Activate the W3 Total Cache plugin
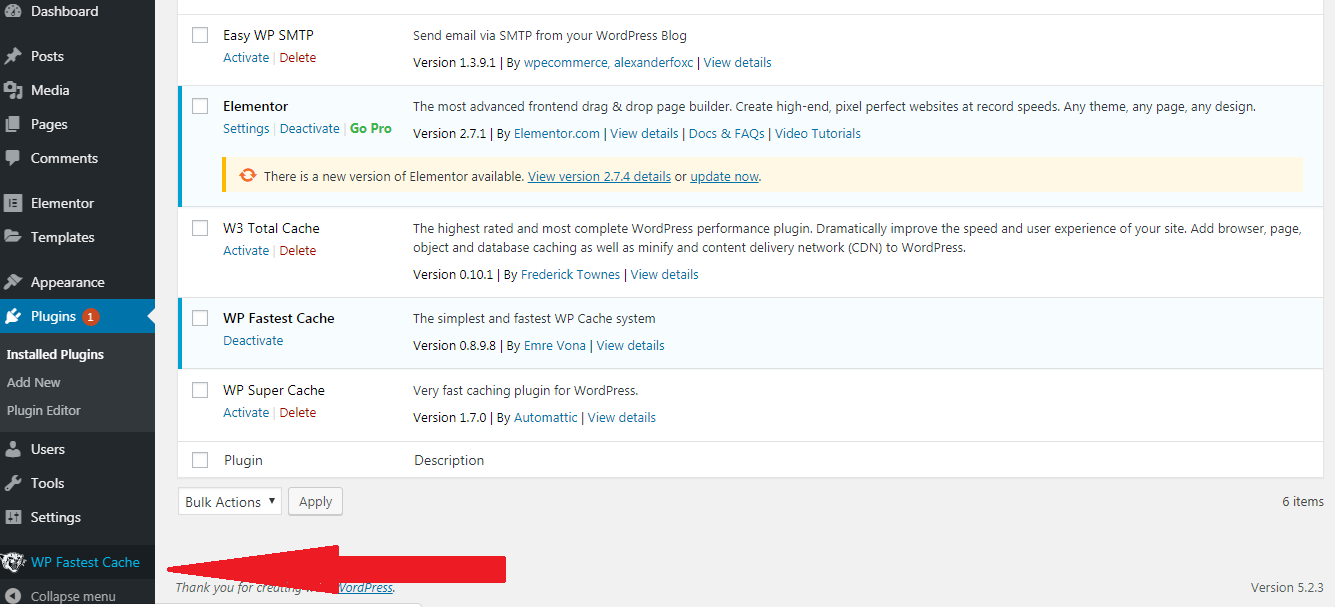This screenshot has width=1335, height=607. (246, 250)
